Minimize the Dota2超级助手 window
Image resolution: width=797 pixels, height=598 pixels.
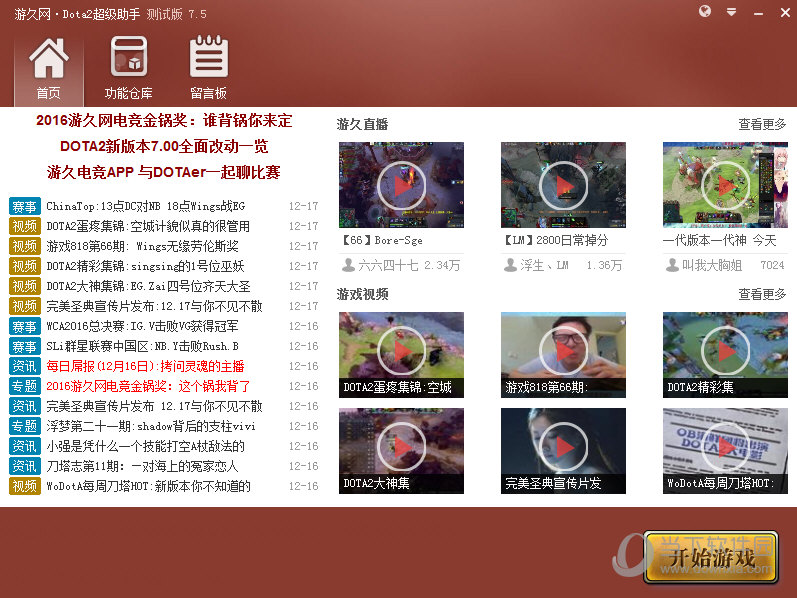pos(758,14)
